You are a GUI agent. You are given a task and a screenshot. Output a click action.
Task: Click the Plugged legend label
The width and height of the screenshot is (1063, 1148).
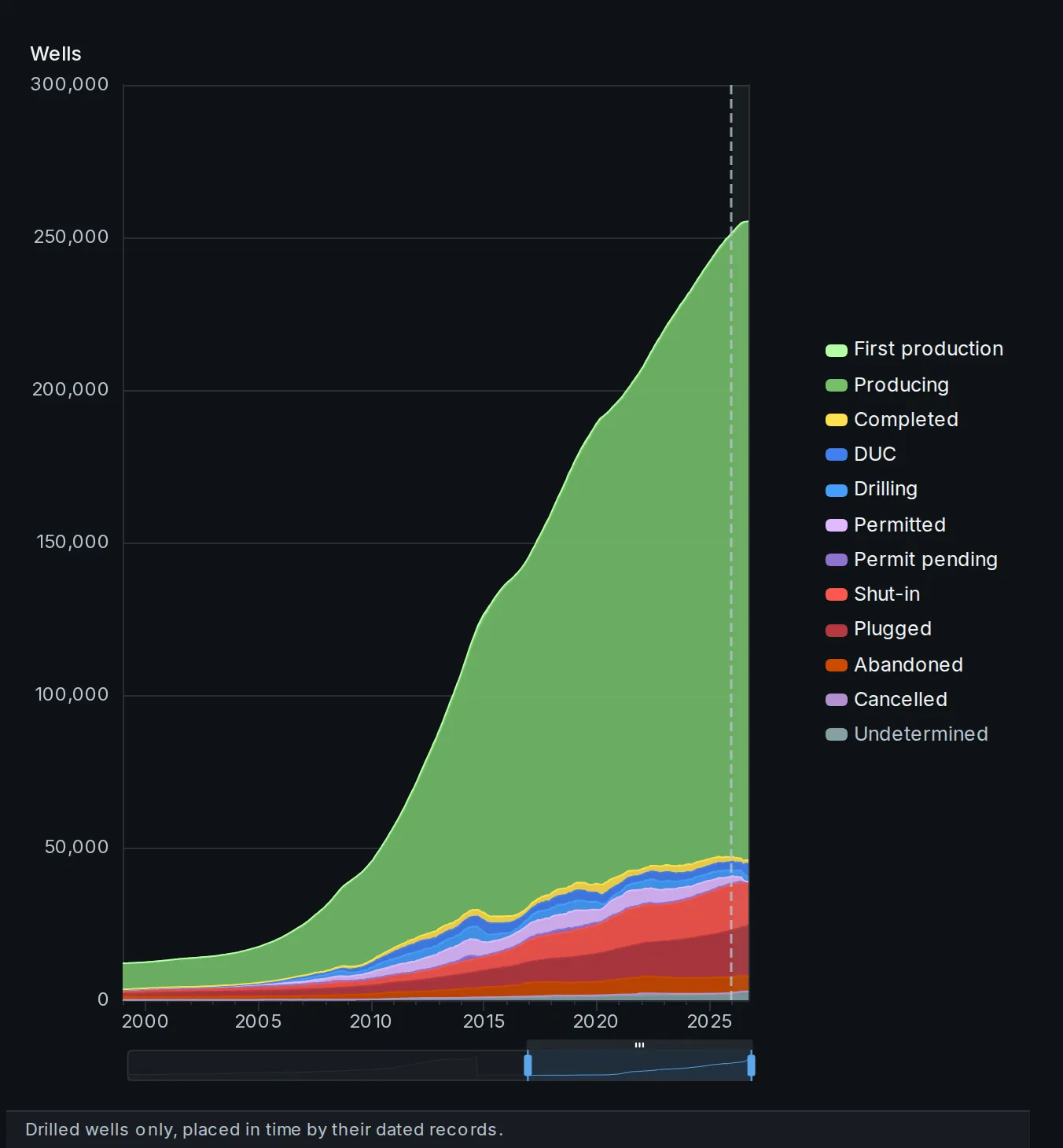point(892,629)
